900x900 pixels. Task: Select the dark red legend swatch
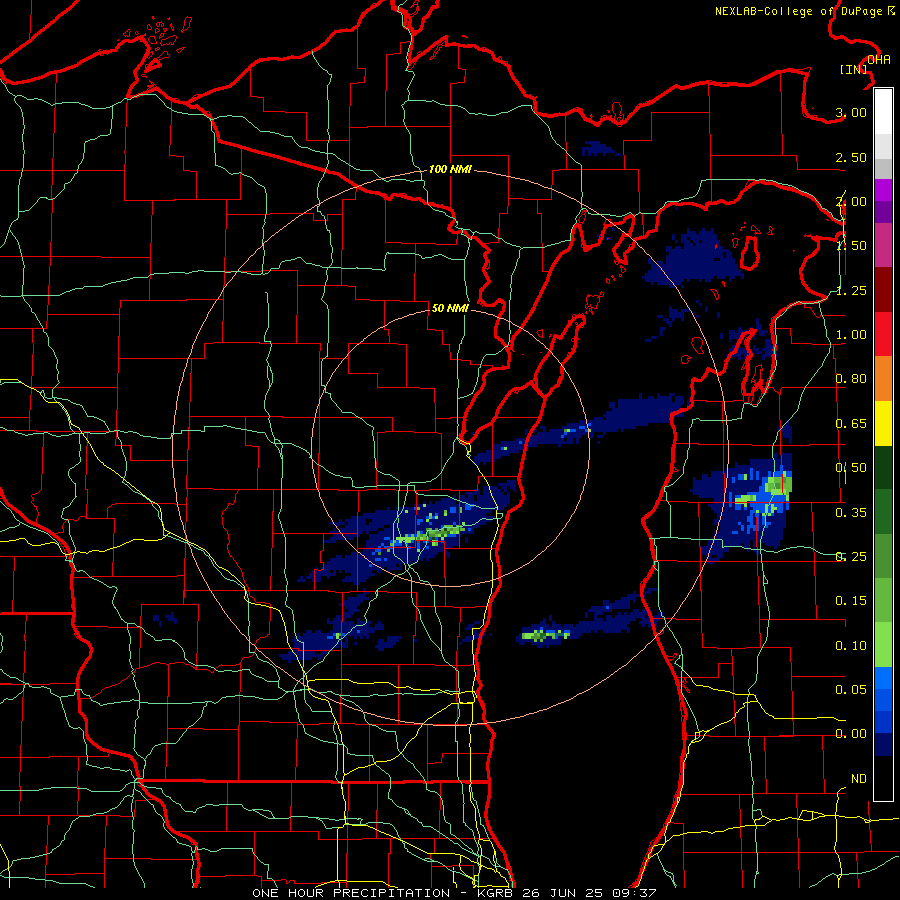[x=883, y=290]
